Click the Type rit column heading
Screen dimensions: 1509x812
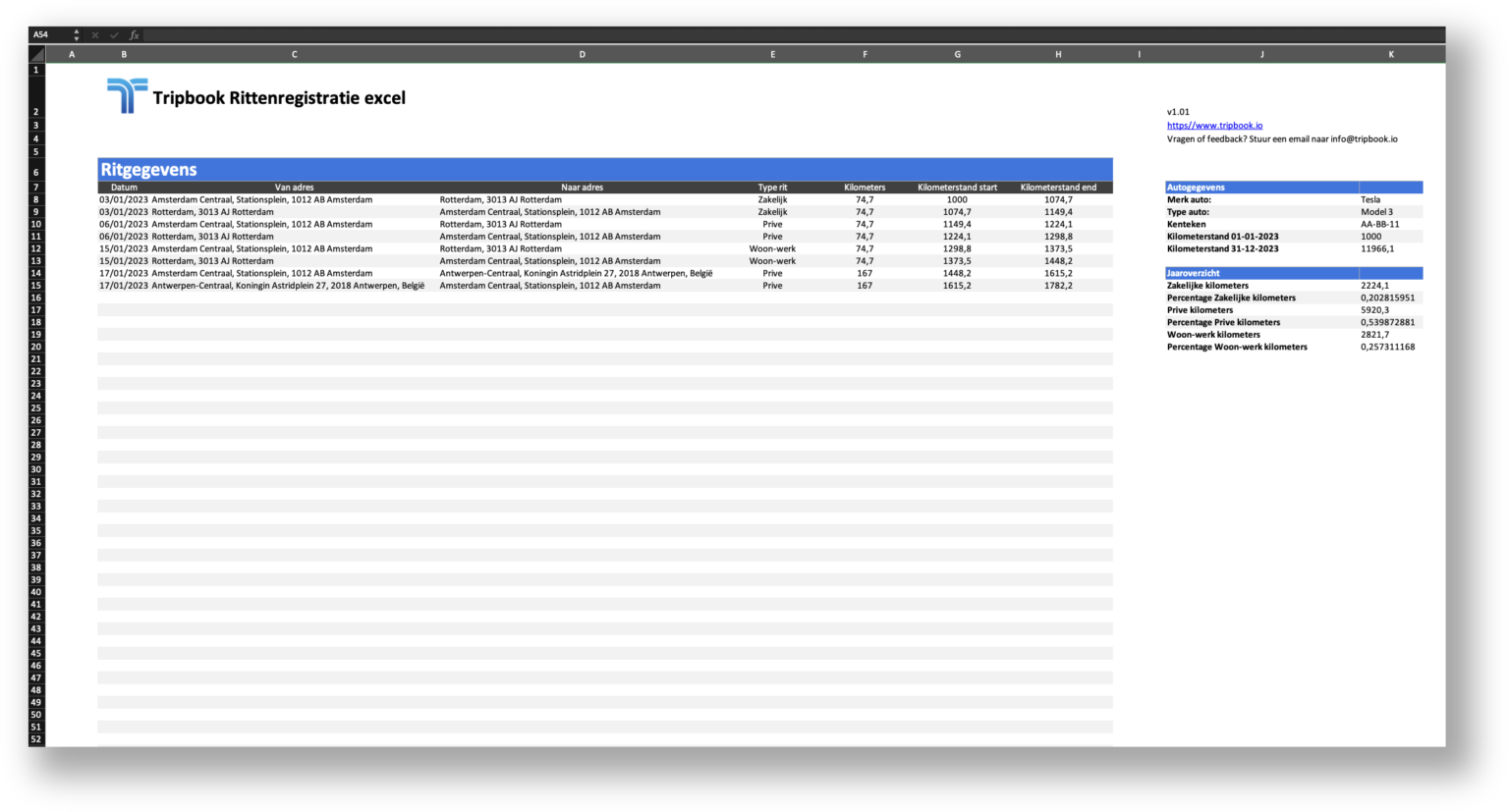772,188
